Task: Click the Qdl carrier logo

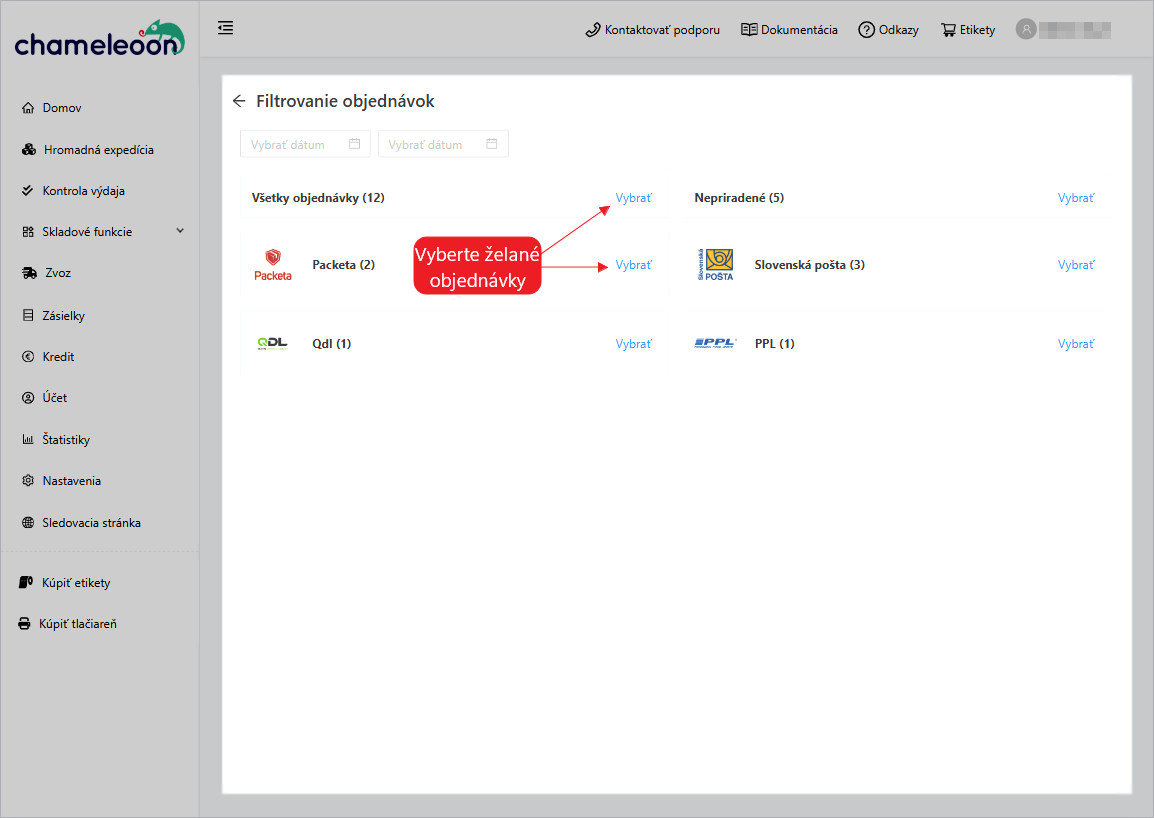Action: [x=272, y=343]
